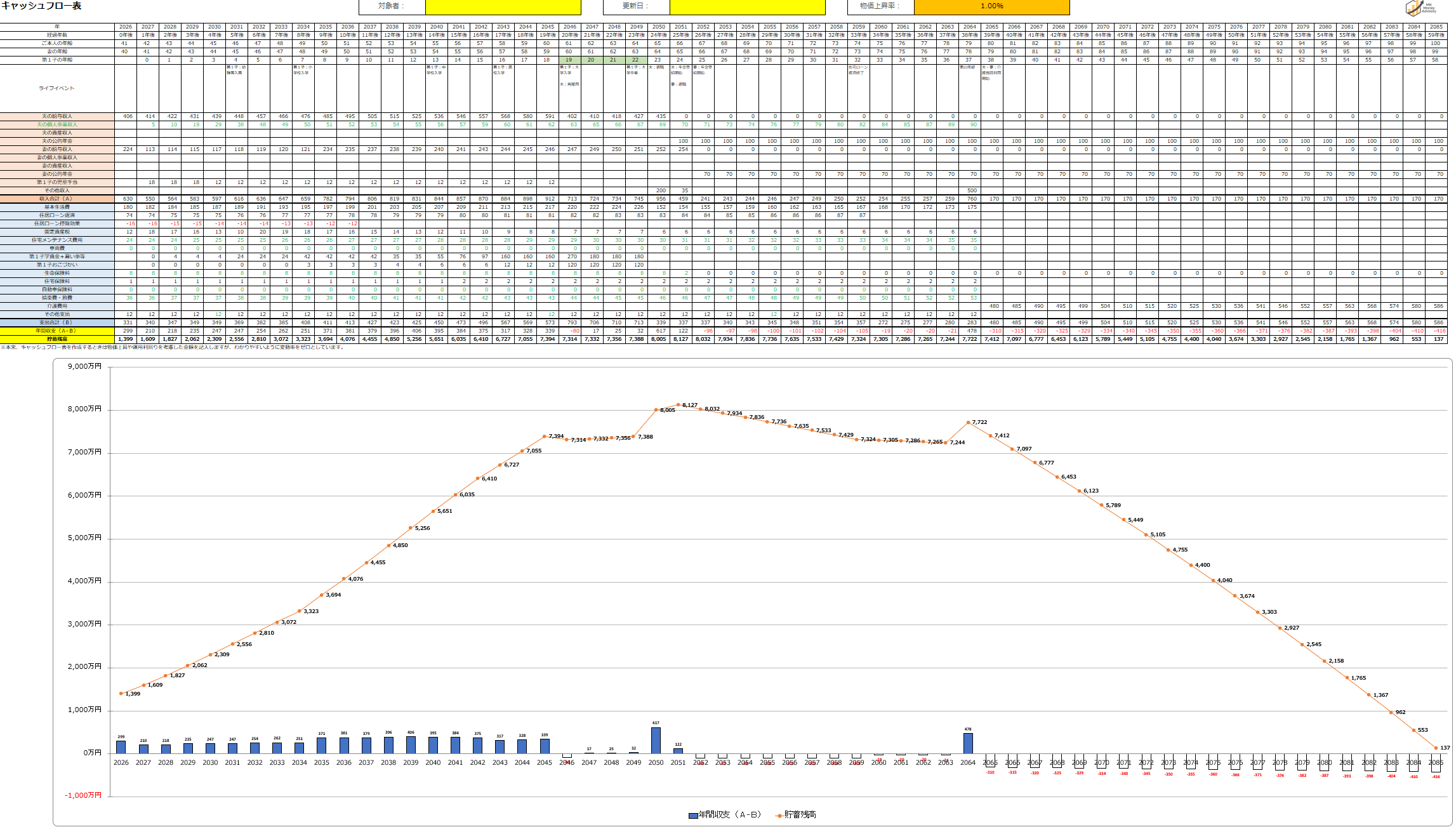Click the 収入合計（A） row label
Viewport: 1456px width, 827px height.
[56, 199]
